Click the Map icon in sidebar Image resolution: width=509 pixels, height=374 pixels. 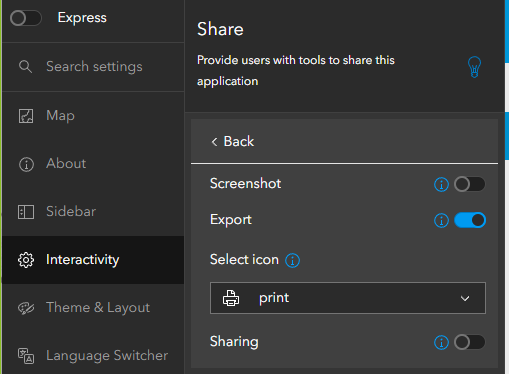26,116
